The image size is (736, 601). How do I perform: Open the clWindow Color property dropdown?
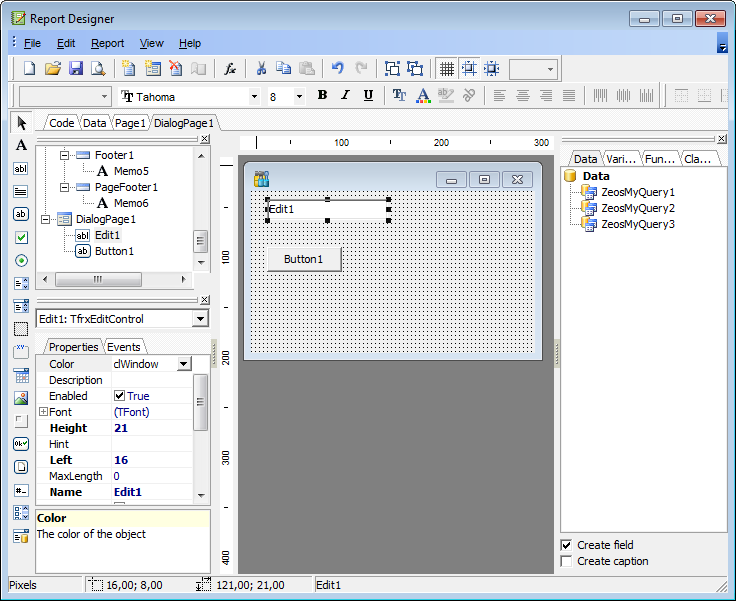[183, 365]
